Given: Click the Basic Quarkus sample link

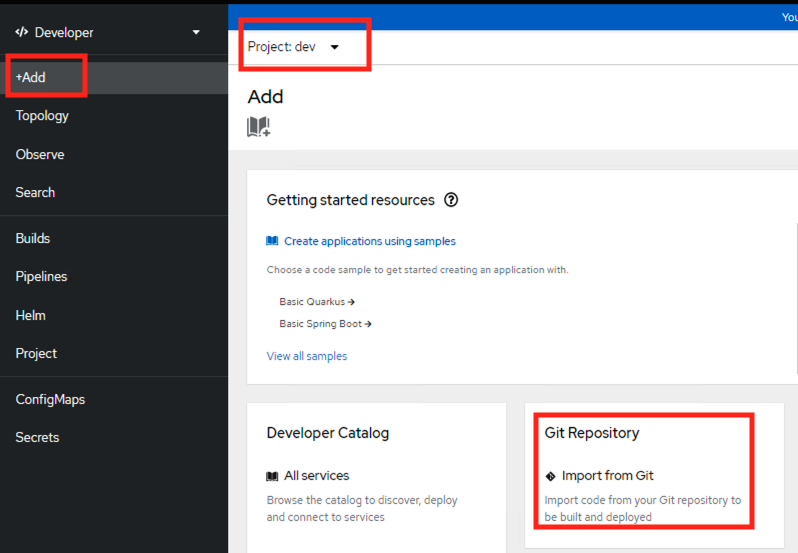Looking at the screenshot, I should tap(316, 301).
